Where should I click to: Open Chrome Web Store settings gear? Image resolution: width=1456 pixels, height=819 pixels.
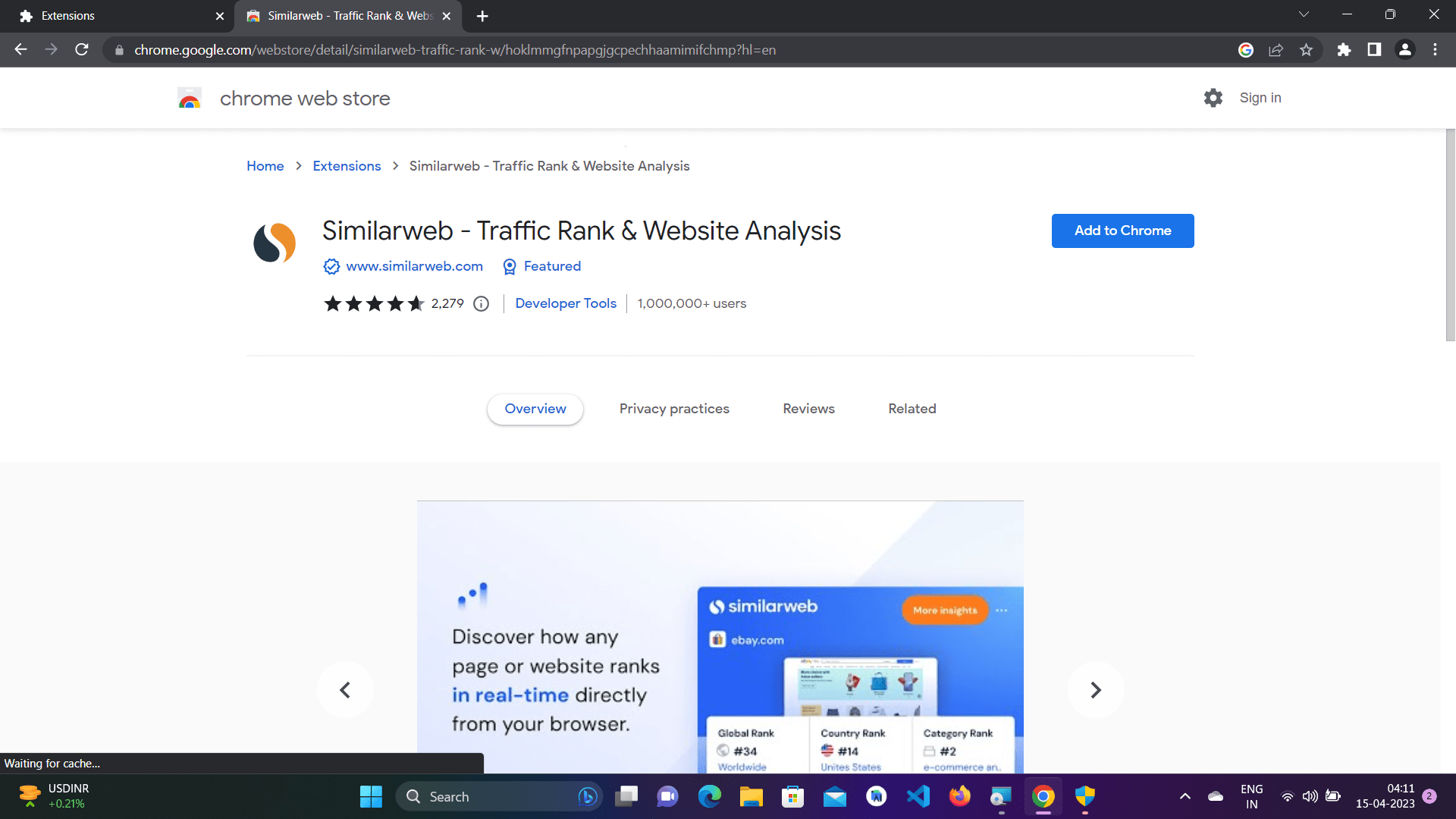click(1213, 98)
